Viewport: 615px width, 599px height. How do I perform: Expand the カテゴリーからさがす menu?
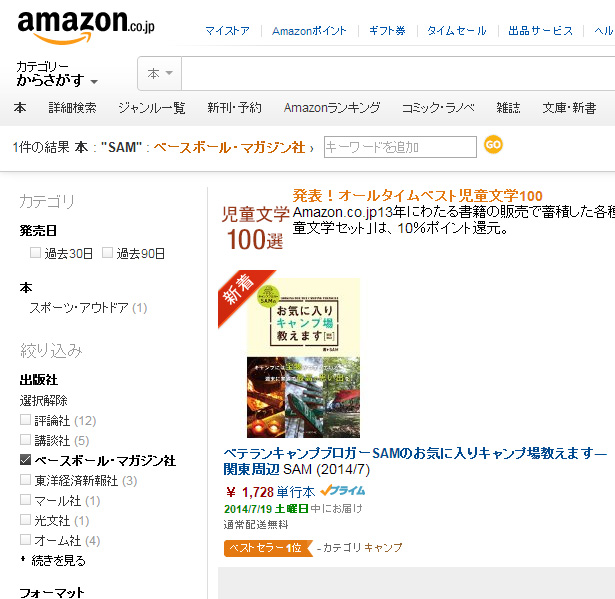[x=57, y=74]
